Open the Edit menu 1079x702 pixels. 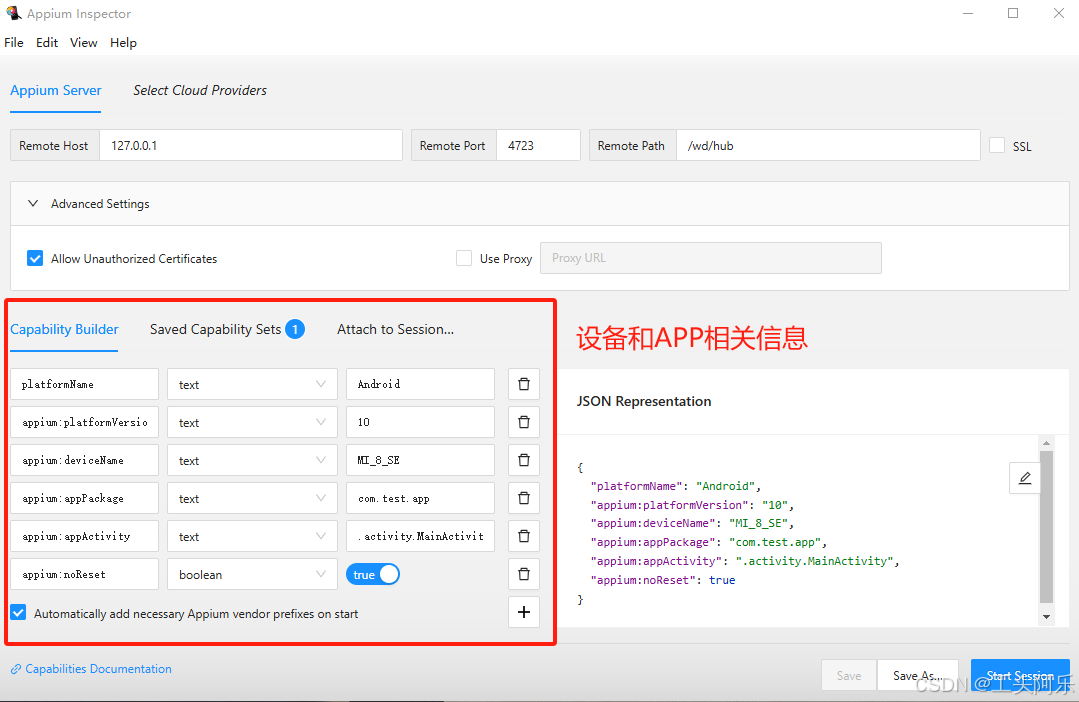[47, 43]
